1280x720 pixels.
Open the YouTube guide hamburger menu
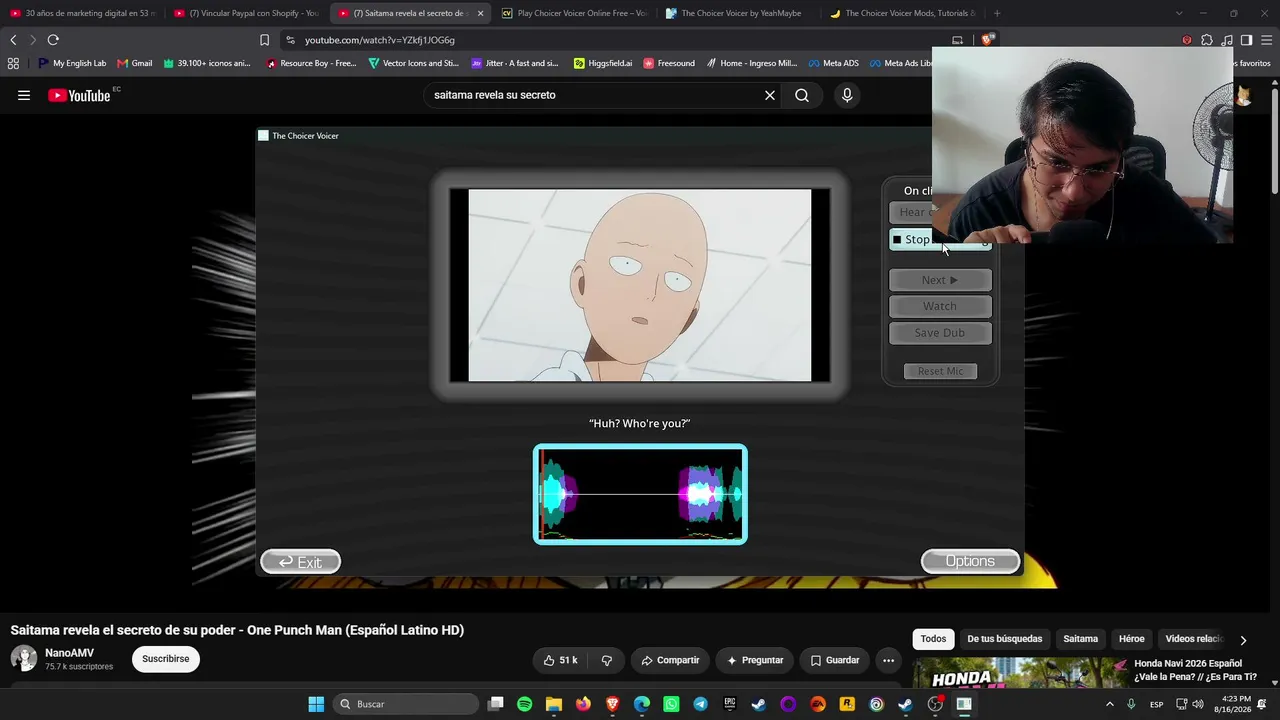[x=24, y=95]
